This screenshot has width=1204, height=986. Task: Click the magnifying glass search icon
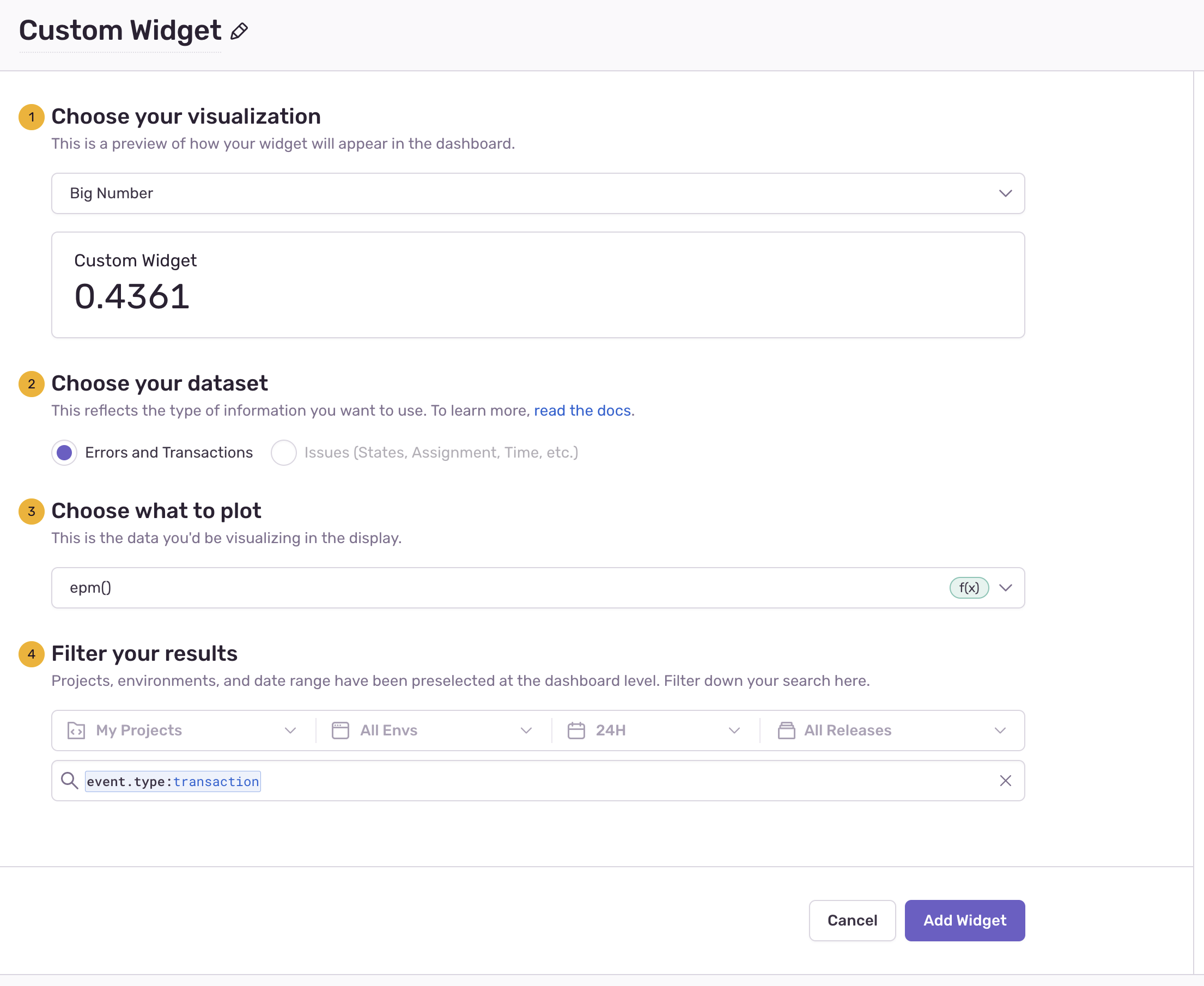click(70, 781)
